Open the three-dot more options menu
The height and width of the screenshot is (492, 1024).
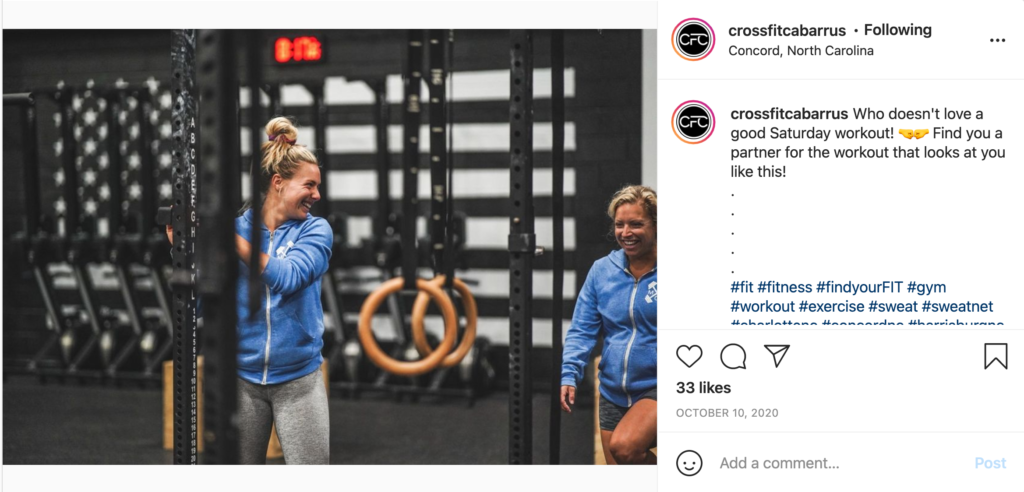(997, 41)
